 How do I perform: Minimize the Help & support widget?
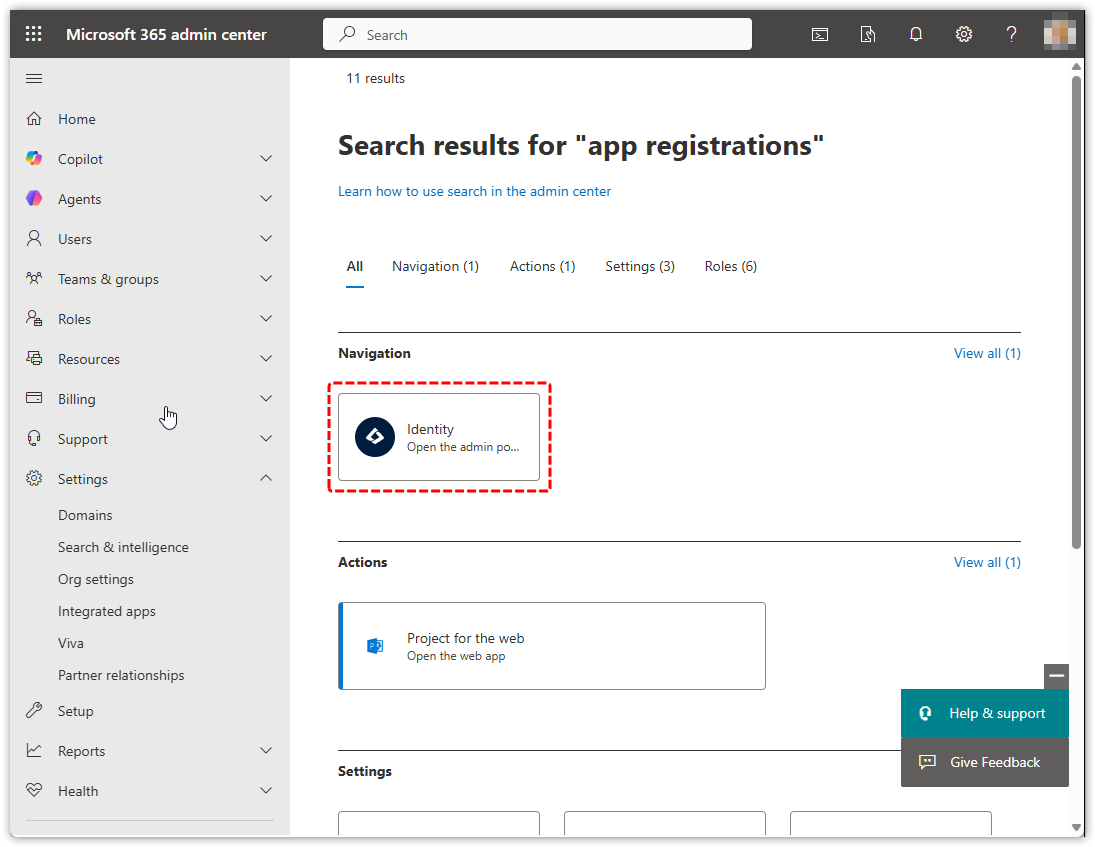1056,676
